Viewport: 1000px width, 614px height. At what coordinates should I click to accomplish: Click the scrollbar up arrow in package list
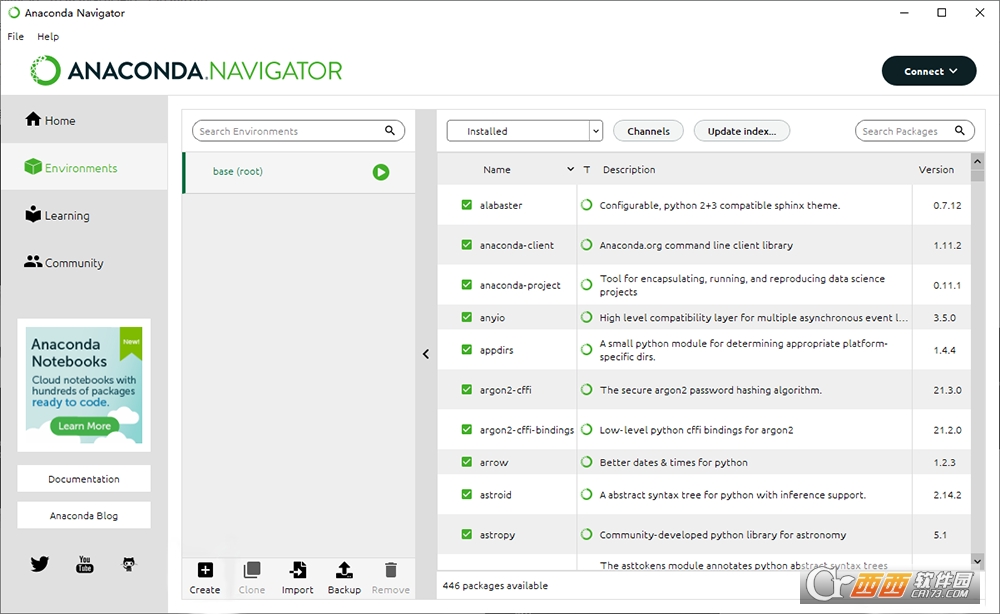tap(977, 161)
